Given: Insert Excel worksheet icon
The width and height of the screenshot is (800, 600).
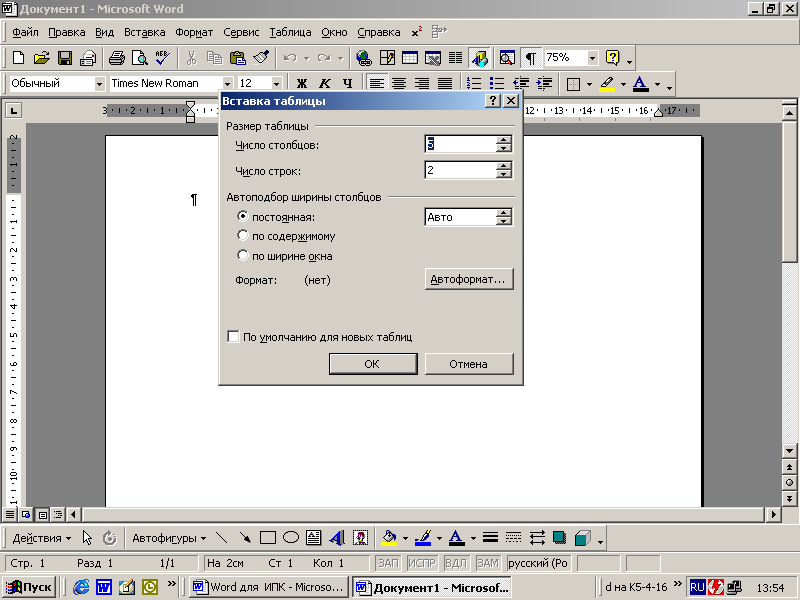Looking at the screenshot, I should (433, 58).
